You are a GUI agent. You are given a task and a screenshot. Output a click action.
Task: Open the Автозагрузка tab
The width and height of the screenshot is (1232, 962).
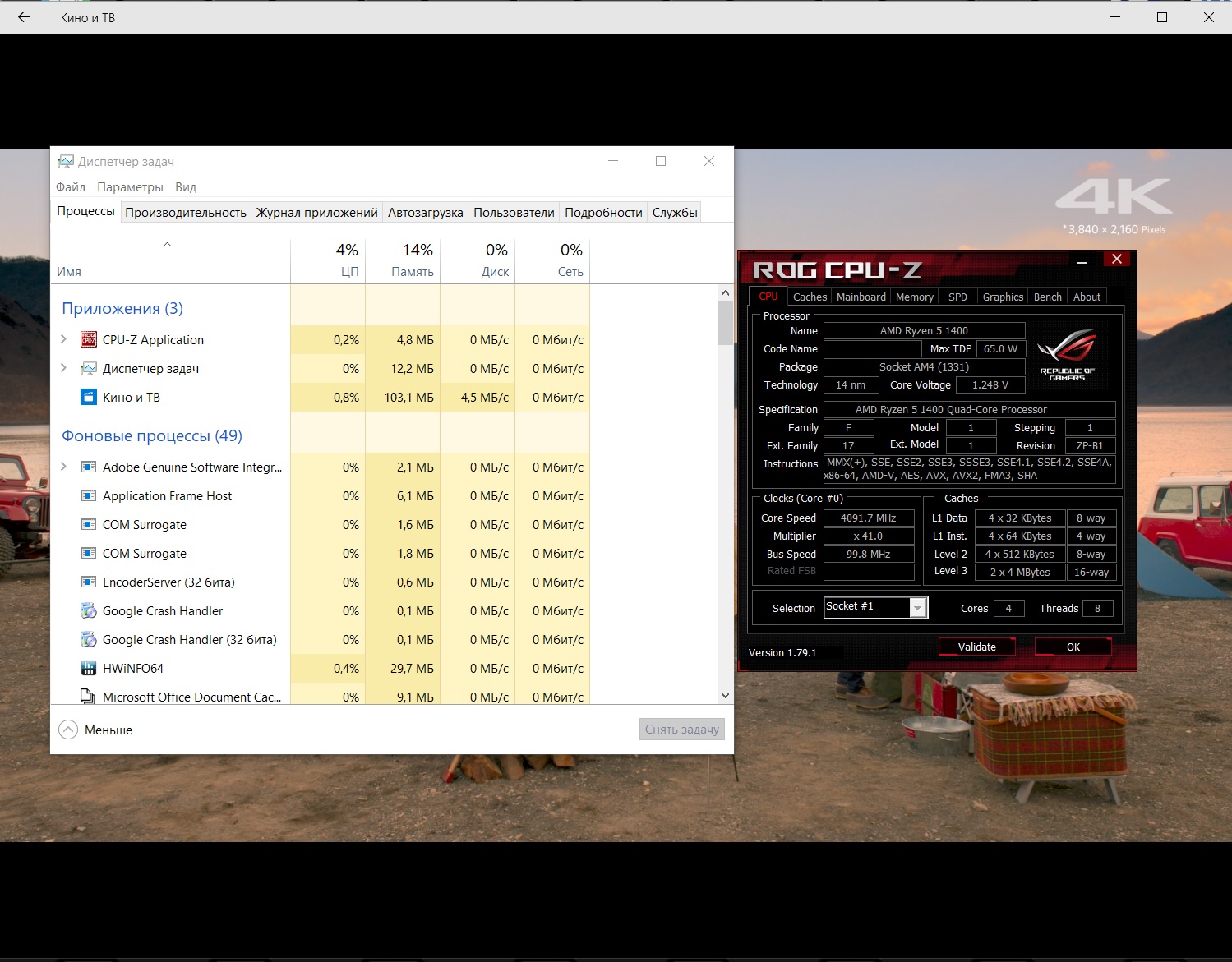[426, 212]
